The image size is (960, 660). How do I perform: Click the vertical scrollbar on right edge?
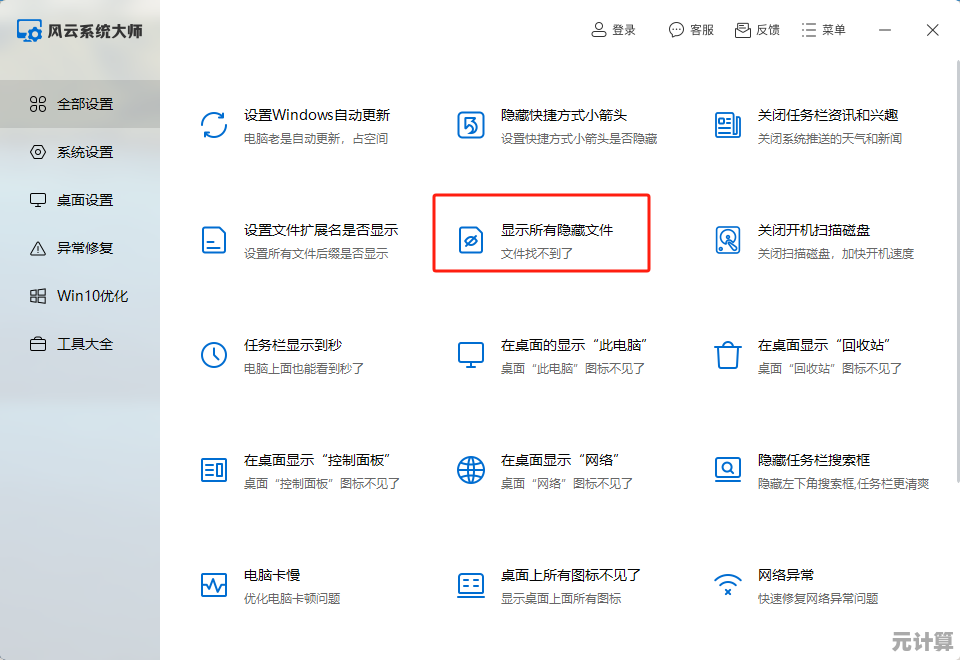[957, 272]
